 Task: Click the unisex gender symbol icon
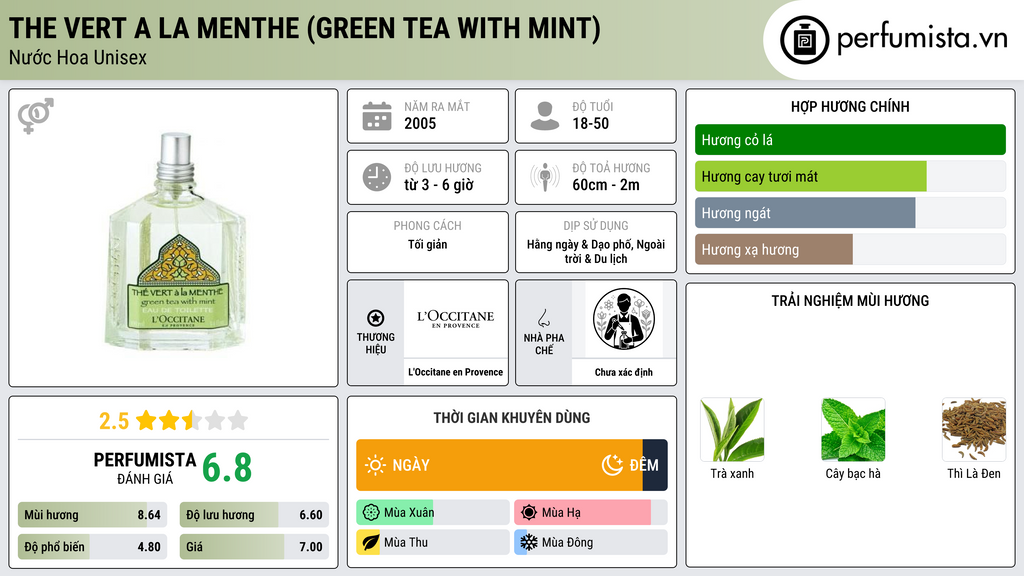pyautogui.click(x=36, y=116)
